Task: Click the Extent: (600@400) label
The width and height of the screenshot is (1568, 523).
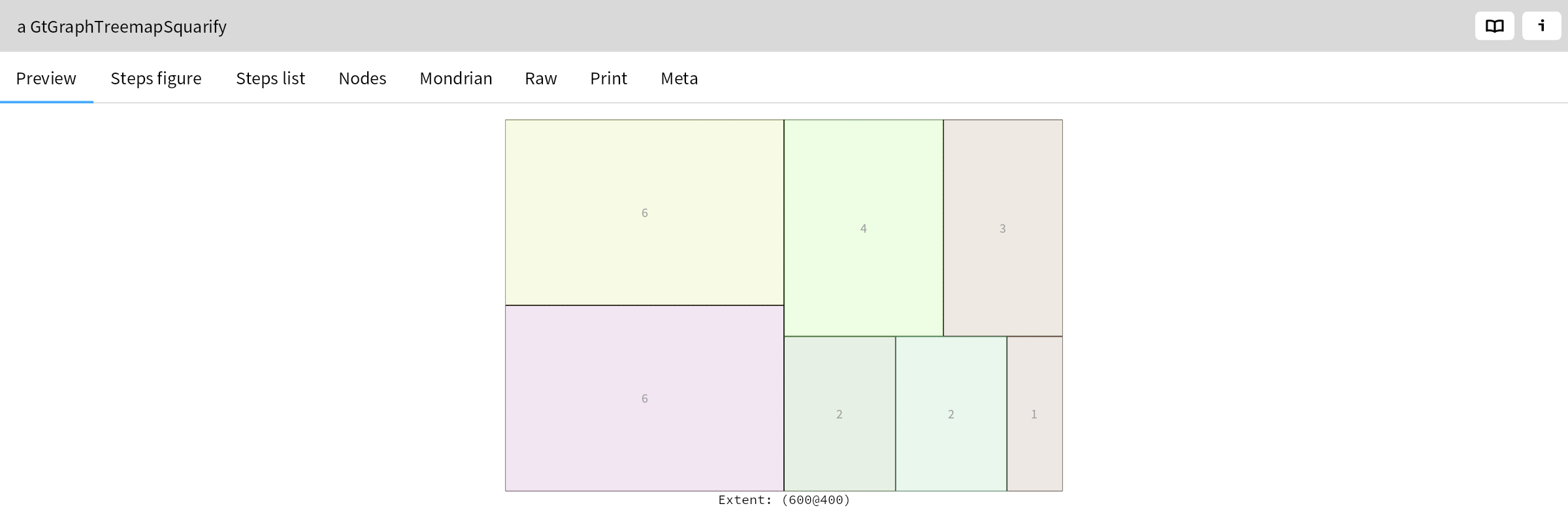Action: pos(784,500)
